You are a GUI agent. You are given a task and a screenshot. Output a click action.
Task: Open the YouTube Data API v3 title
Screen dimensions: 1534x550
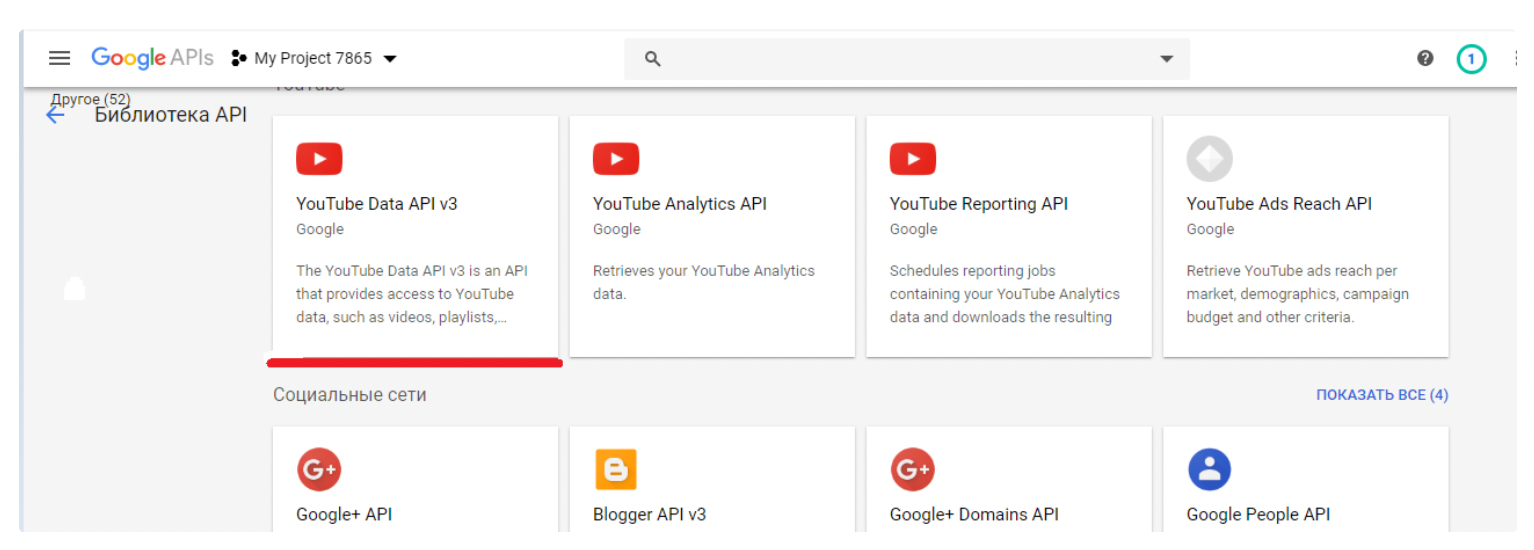[x=377, y=203]
